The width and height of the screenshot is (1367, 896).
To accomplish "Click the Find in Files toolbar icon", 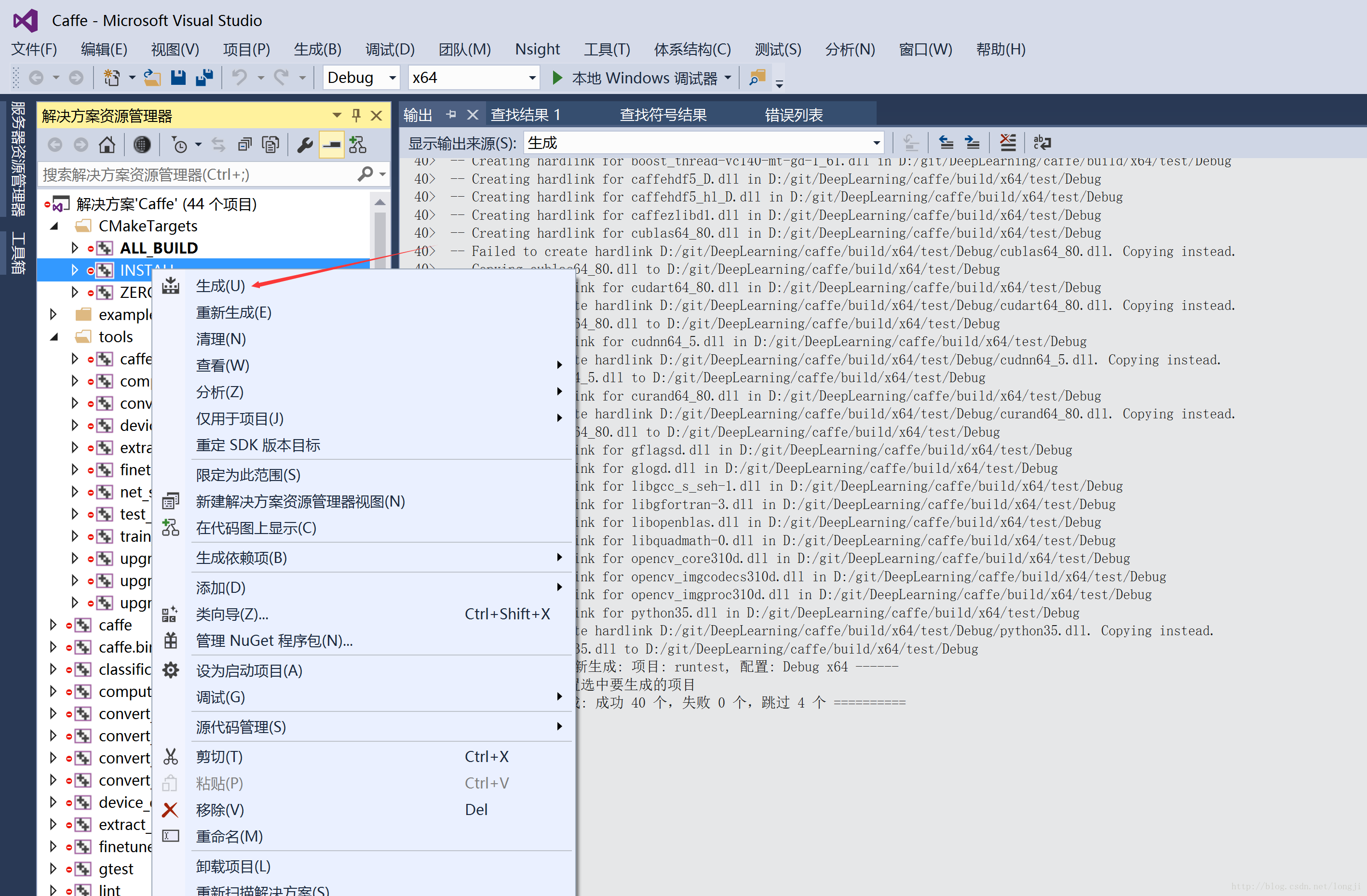I will (x=758, y=78).
